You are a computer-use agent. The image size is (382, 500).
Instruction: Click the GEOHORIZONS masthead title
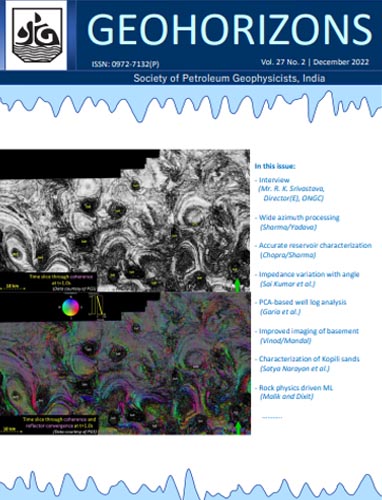pos(230,29)
